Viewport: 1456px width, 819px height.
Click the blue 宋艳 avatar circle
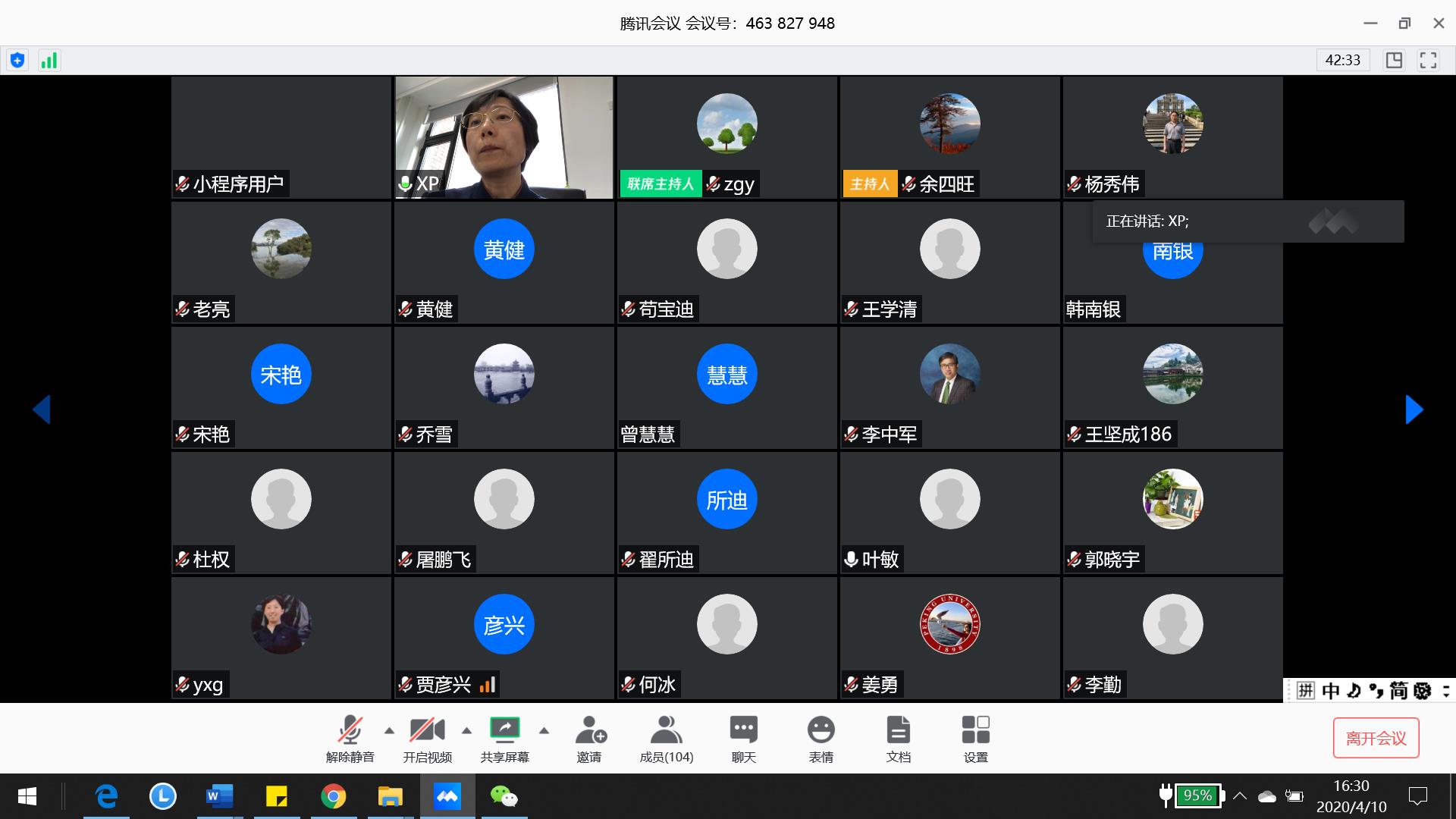(x=281, y=374)
